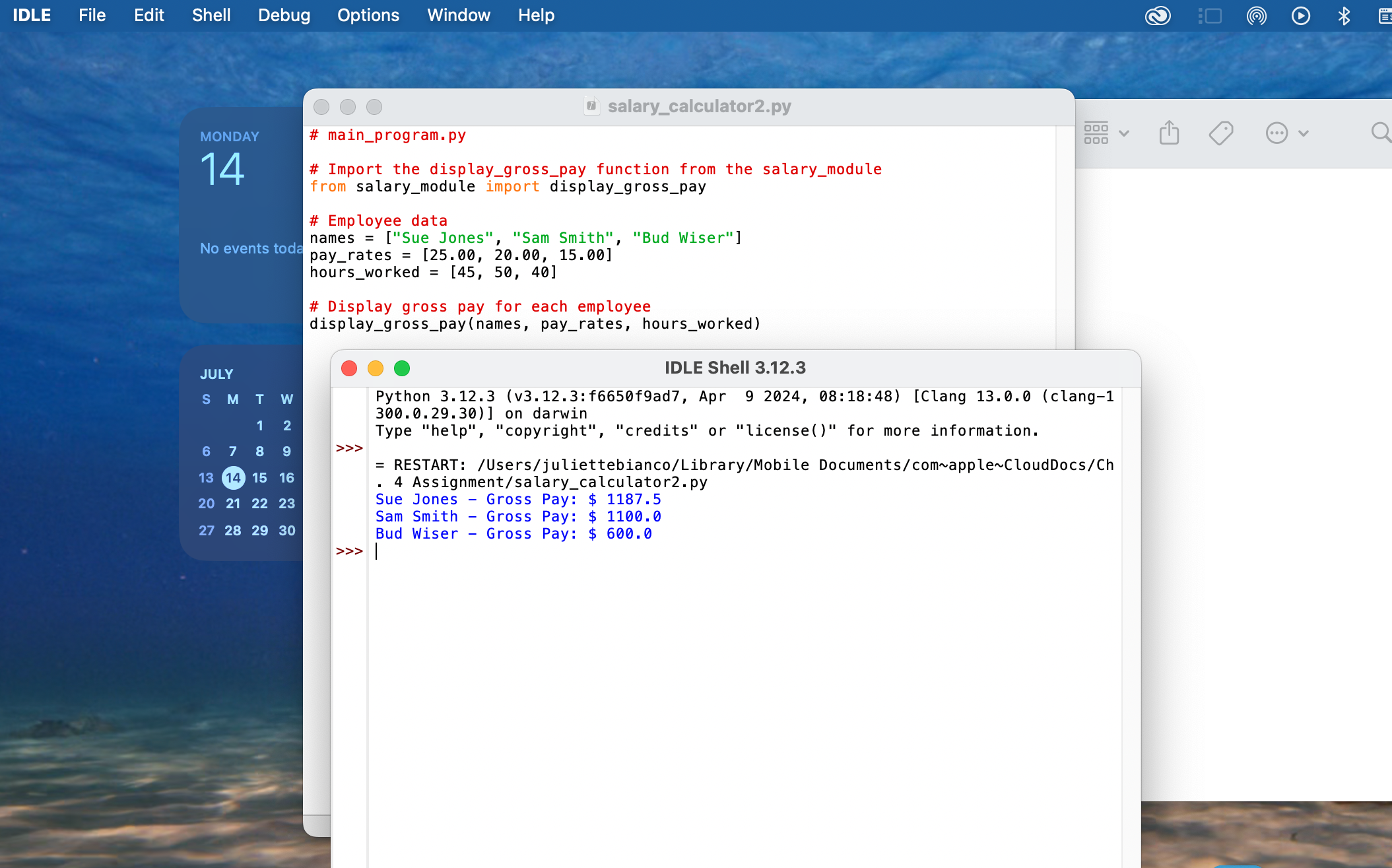Click the salary_calculator2.py title file icon

click(591, 106)
